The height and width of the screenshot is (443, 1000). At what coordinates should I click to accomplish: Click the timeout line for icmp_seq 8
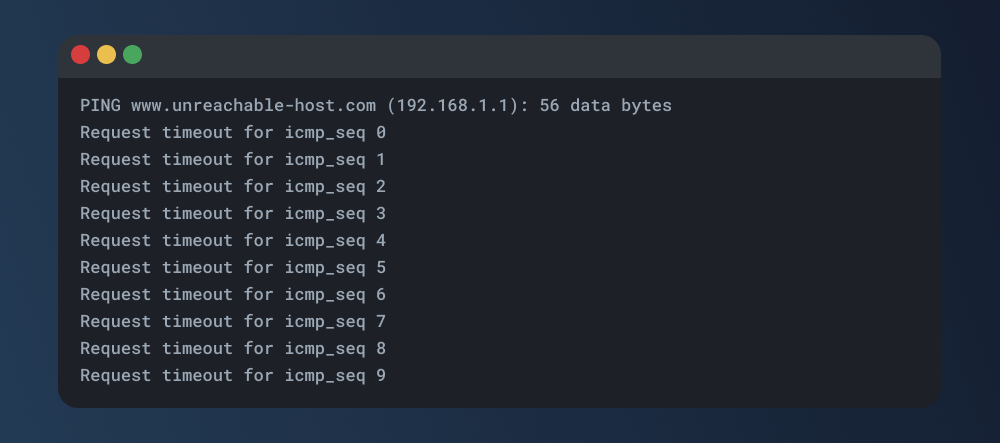pos(232,348)
